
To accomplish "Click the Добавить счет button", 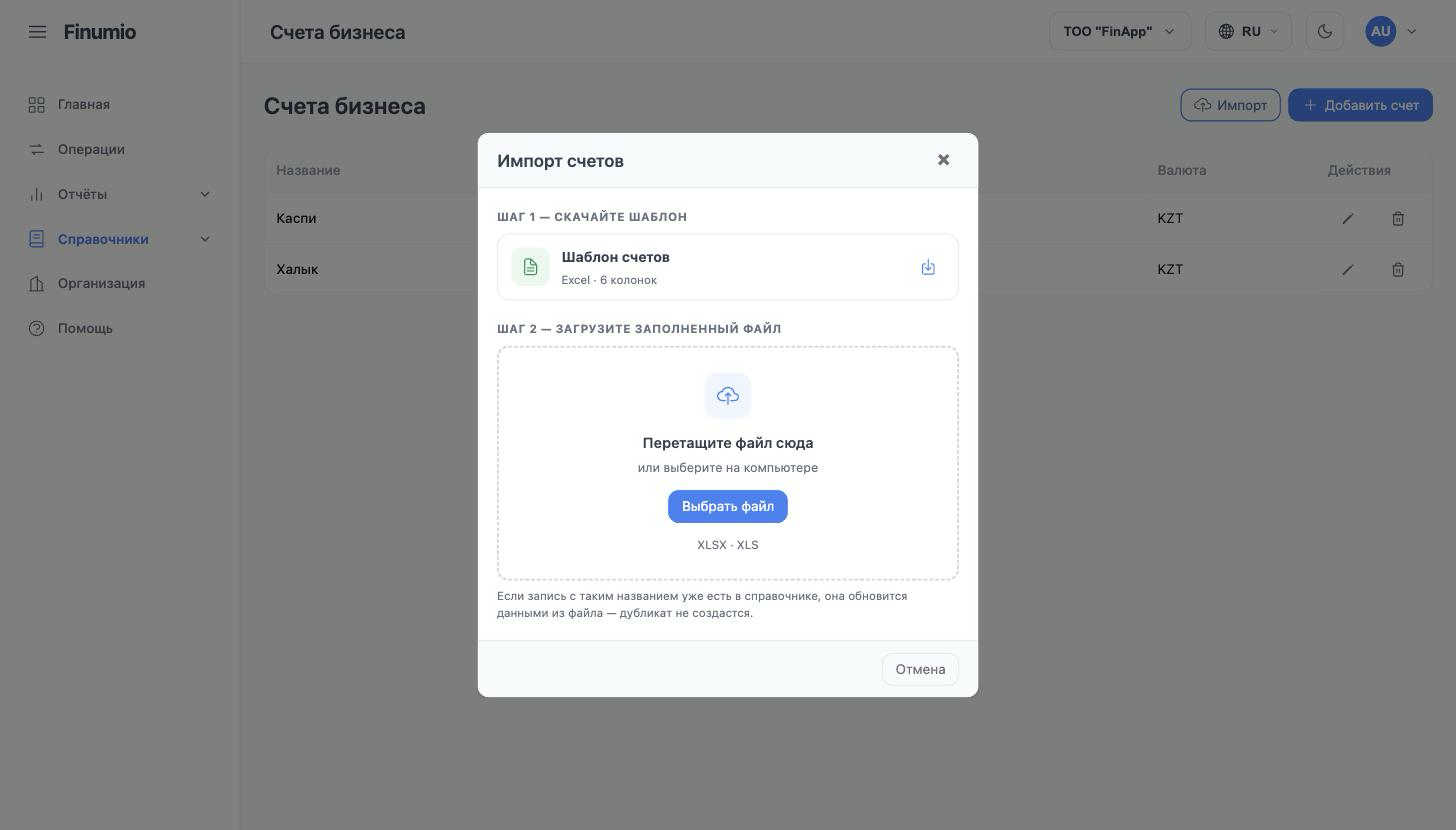I will click(x=1360, y=105).
